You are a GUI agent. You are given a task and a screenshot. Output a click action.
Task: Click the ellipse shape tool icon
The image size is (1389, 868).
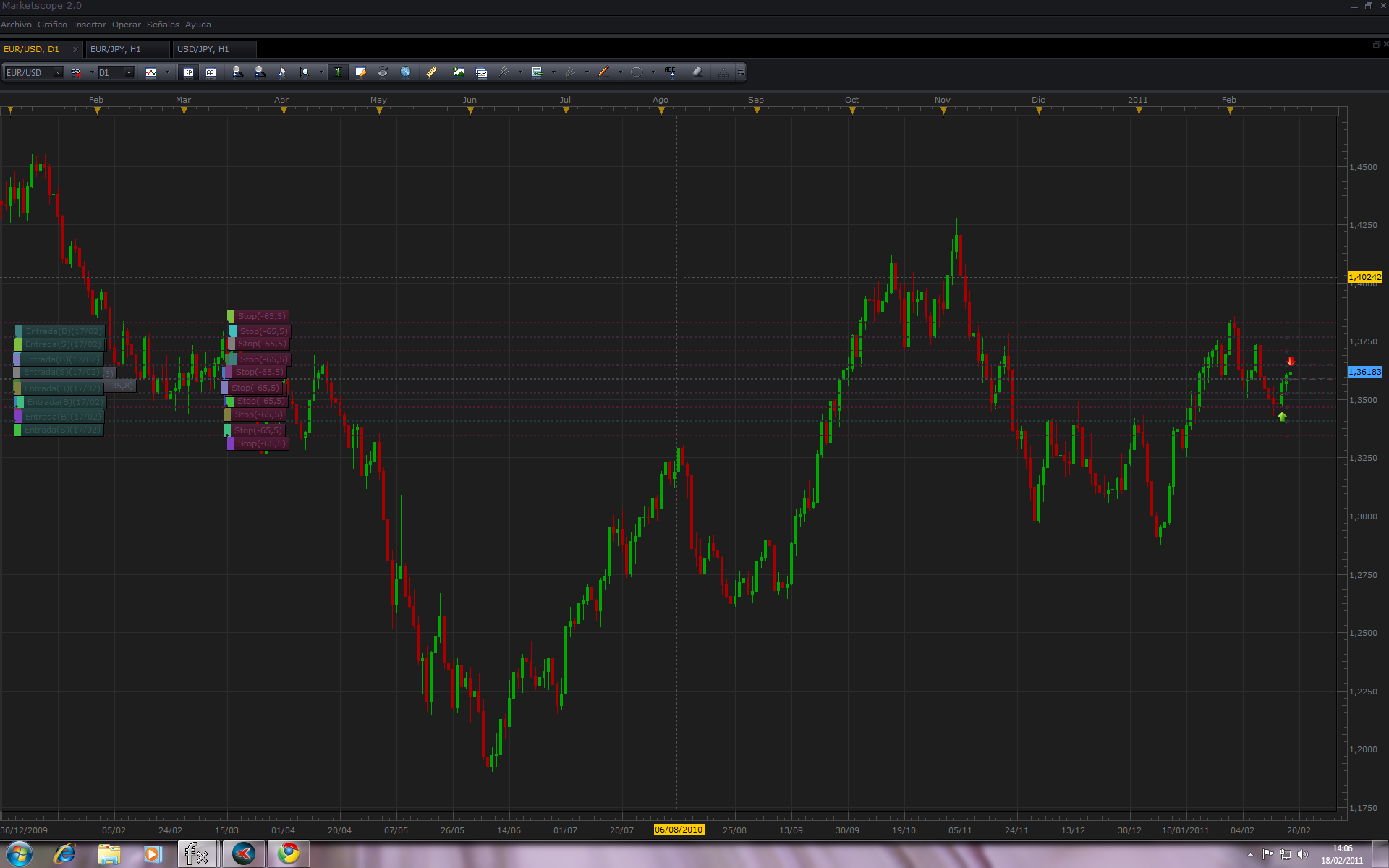click(637, 72)
